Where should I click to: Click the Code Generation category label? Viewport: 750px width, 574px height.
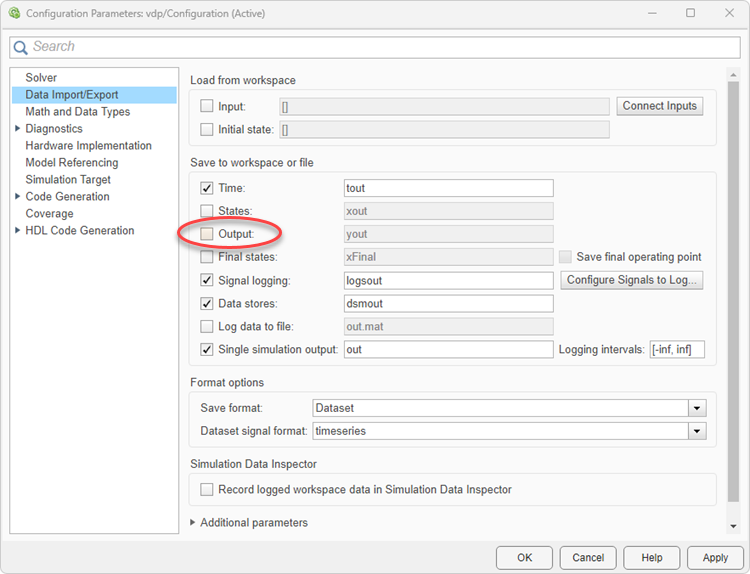coord(67,196)
